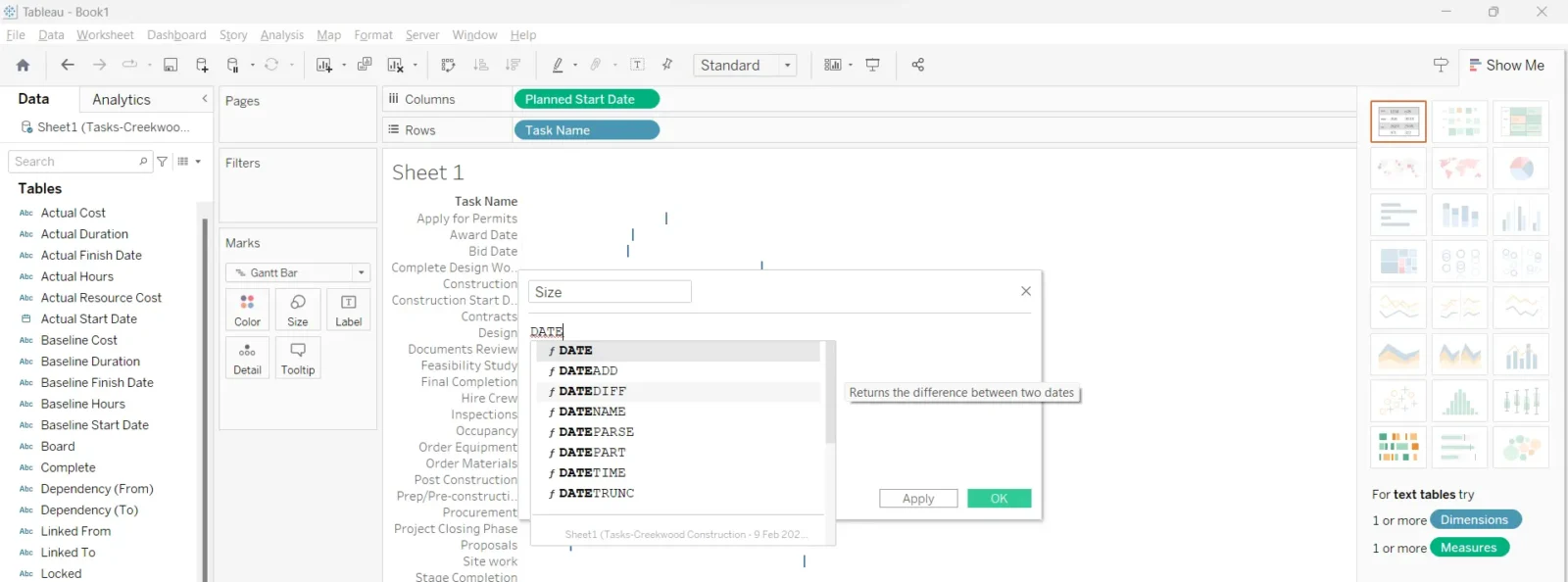Switch to the Data tab

(x=33, y=99)
